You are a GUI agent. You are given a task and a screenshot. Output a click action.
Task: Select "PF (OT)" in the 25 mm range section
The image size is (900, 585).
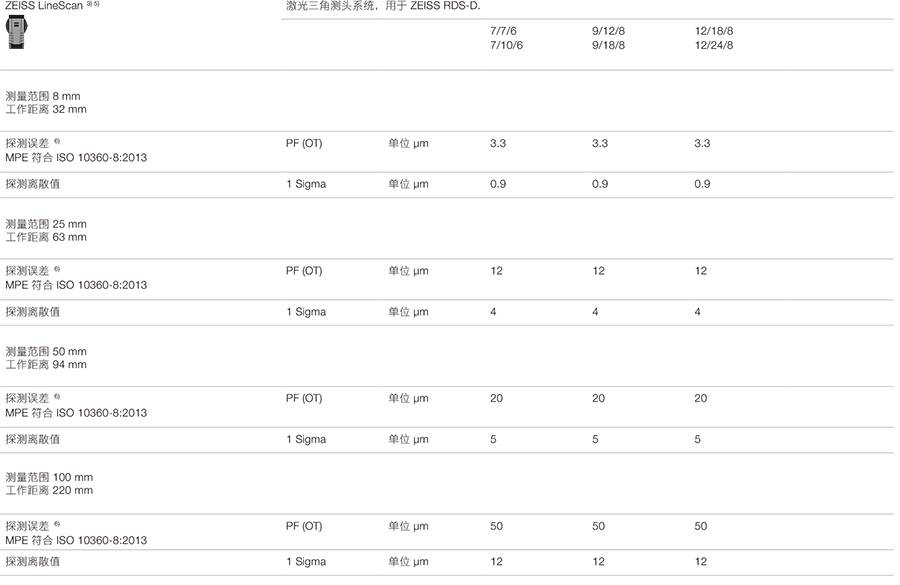304,271
